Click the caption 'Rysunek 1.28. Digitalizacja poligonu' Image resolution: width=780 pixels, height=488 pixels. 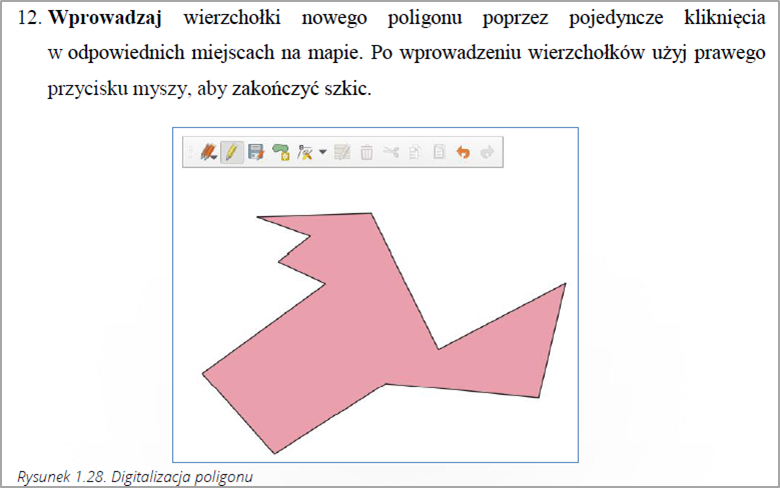tap(135, 477)
